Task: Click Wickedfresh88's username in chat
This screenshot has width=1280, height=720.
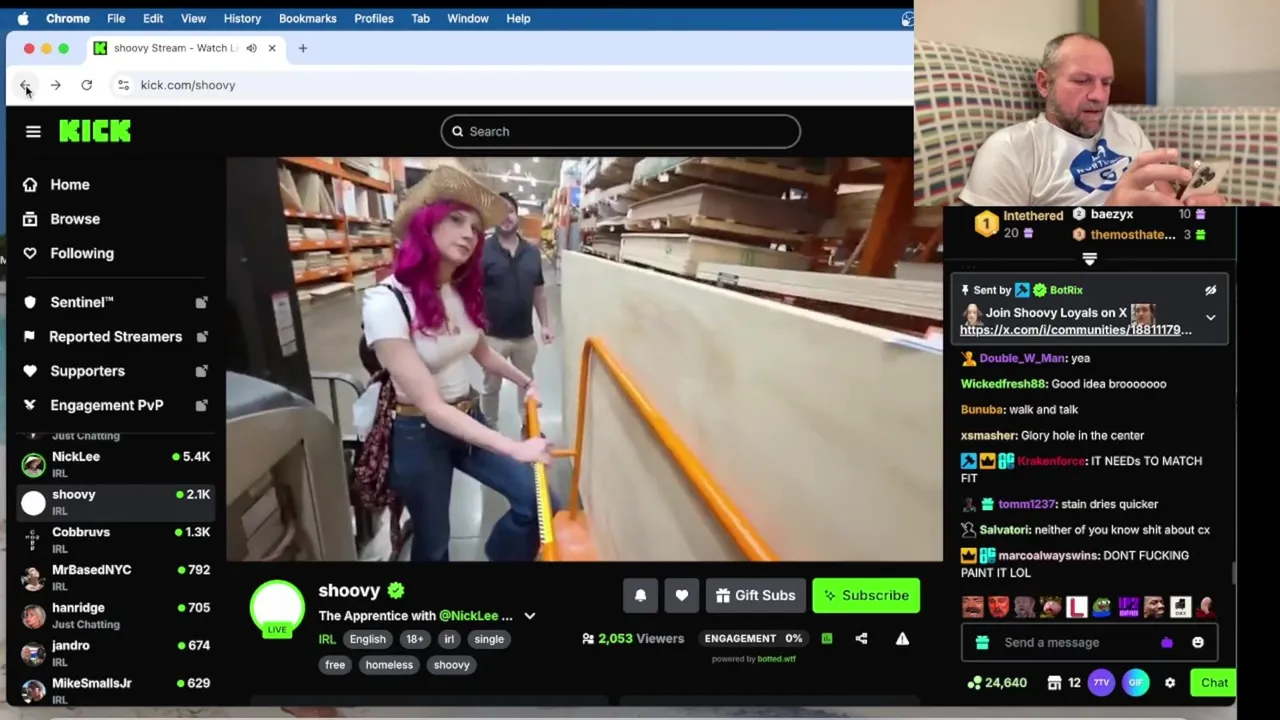Action: click(x=1003, y=384)
